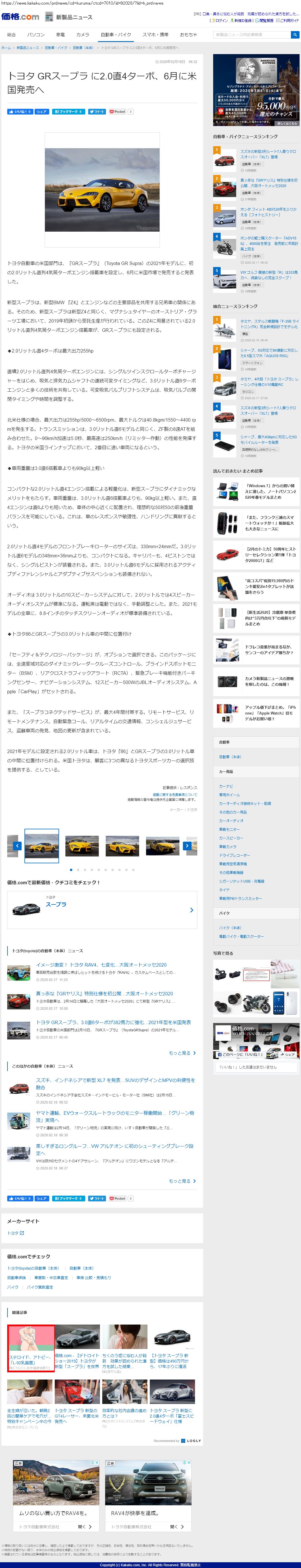Click 電動バイク・電動スクーター sidebar link

pos(241,936)
